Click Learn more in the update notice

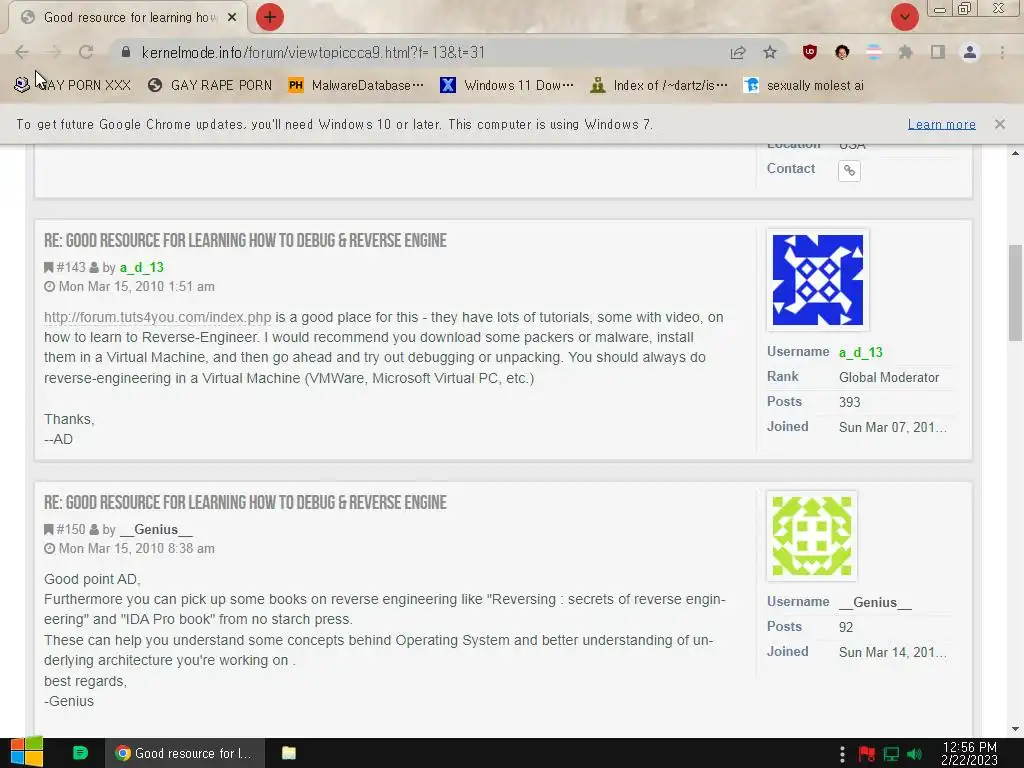tap(942, 124)
